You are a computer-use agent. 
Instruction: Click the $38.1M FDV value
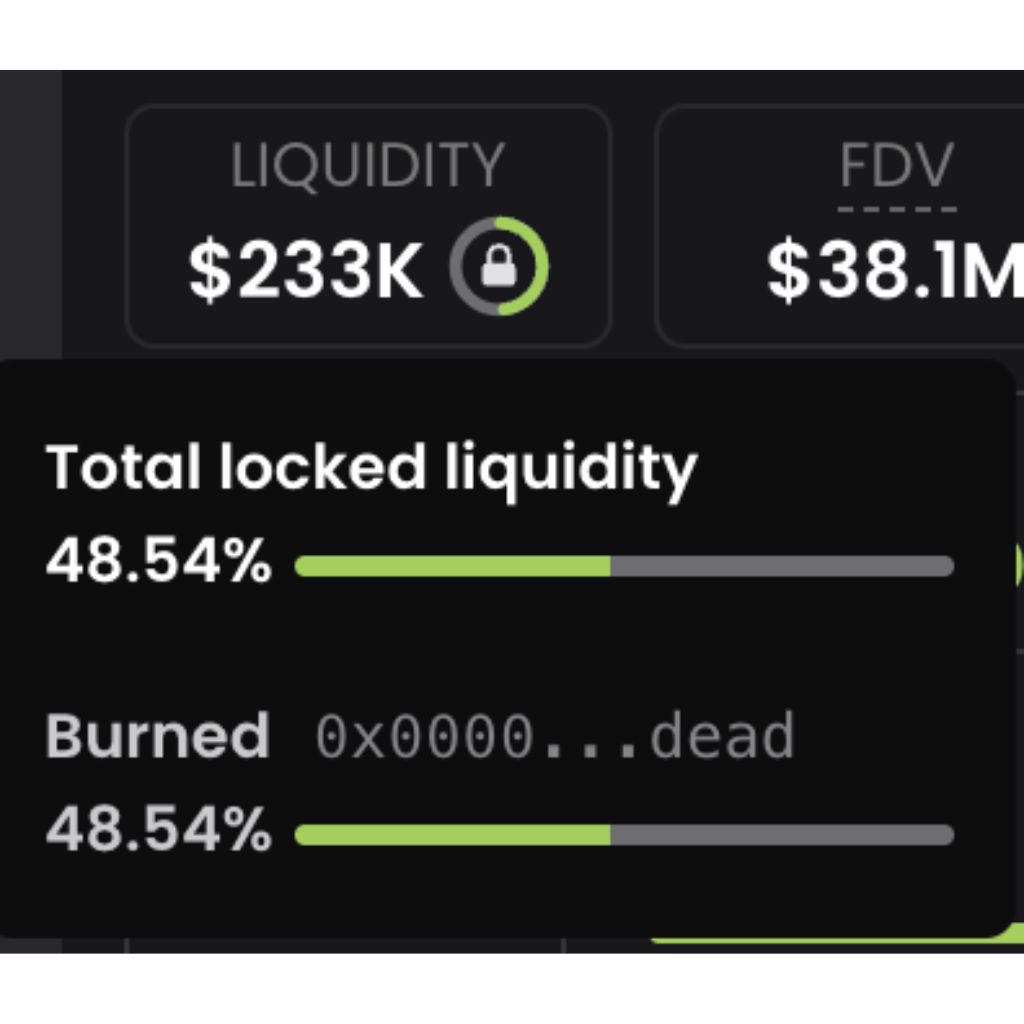(895, 270)
